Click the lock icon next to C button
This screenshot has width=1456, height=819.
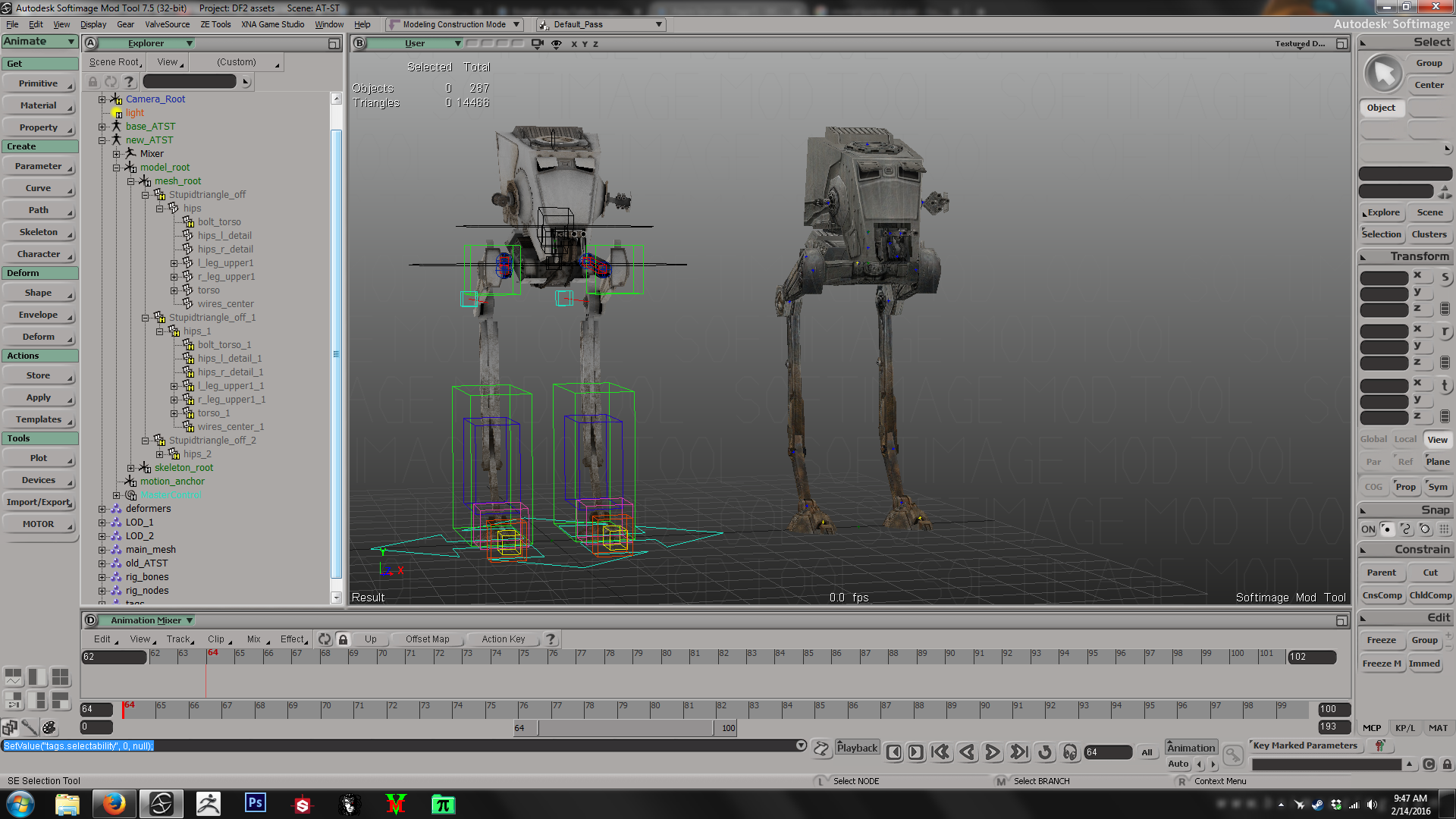(x=1447, y=764)
